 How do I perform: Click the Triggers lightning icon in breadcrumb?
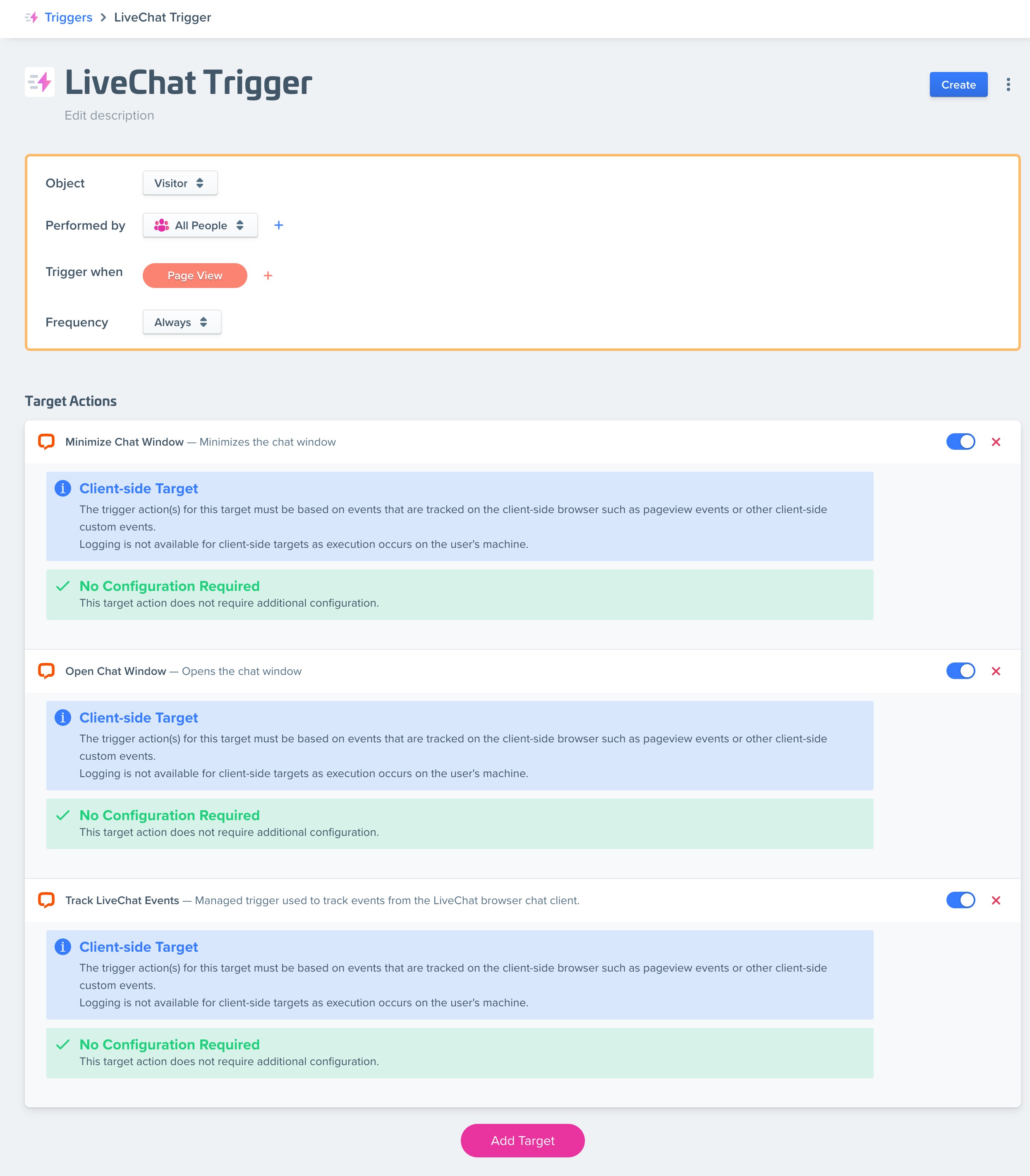[x=31, y=17]
